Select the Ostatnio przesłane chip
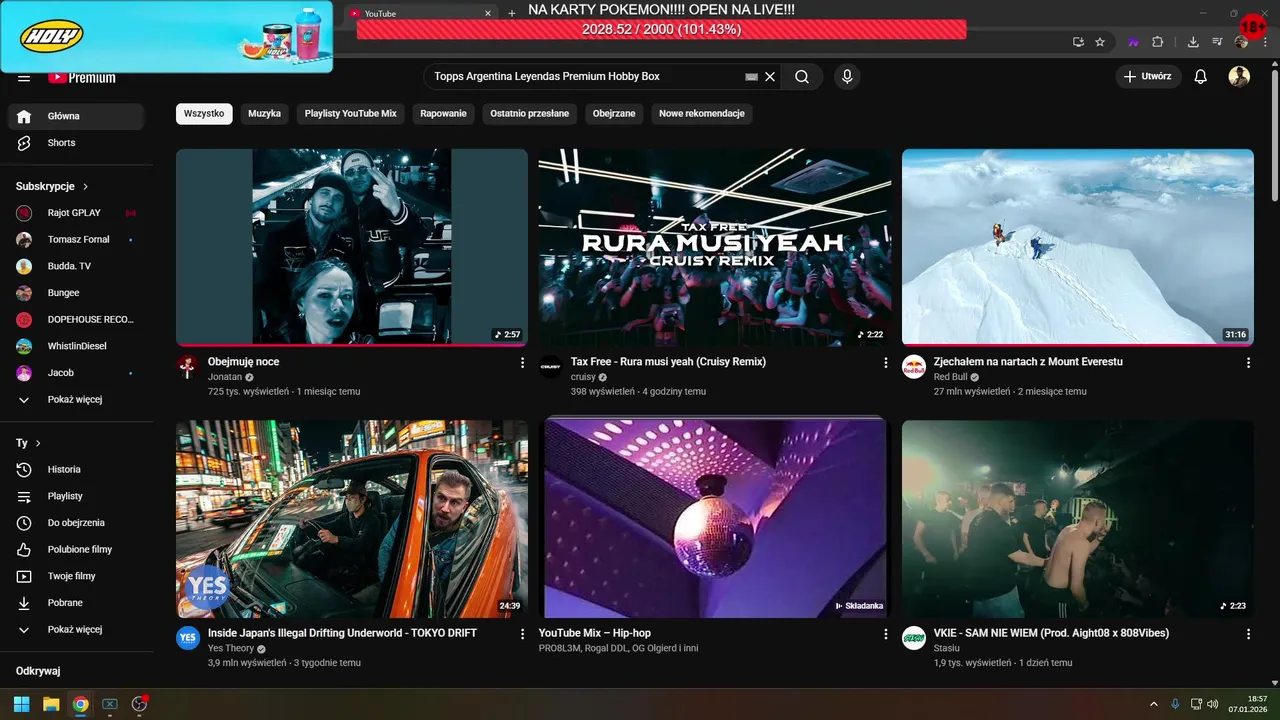 point(530,114)
